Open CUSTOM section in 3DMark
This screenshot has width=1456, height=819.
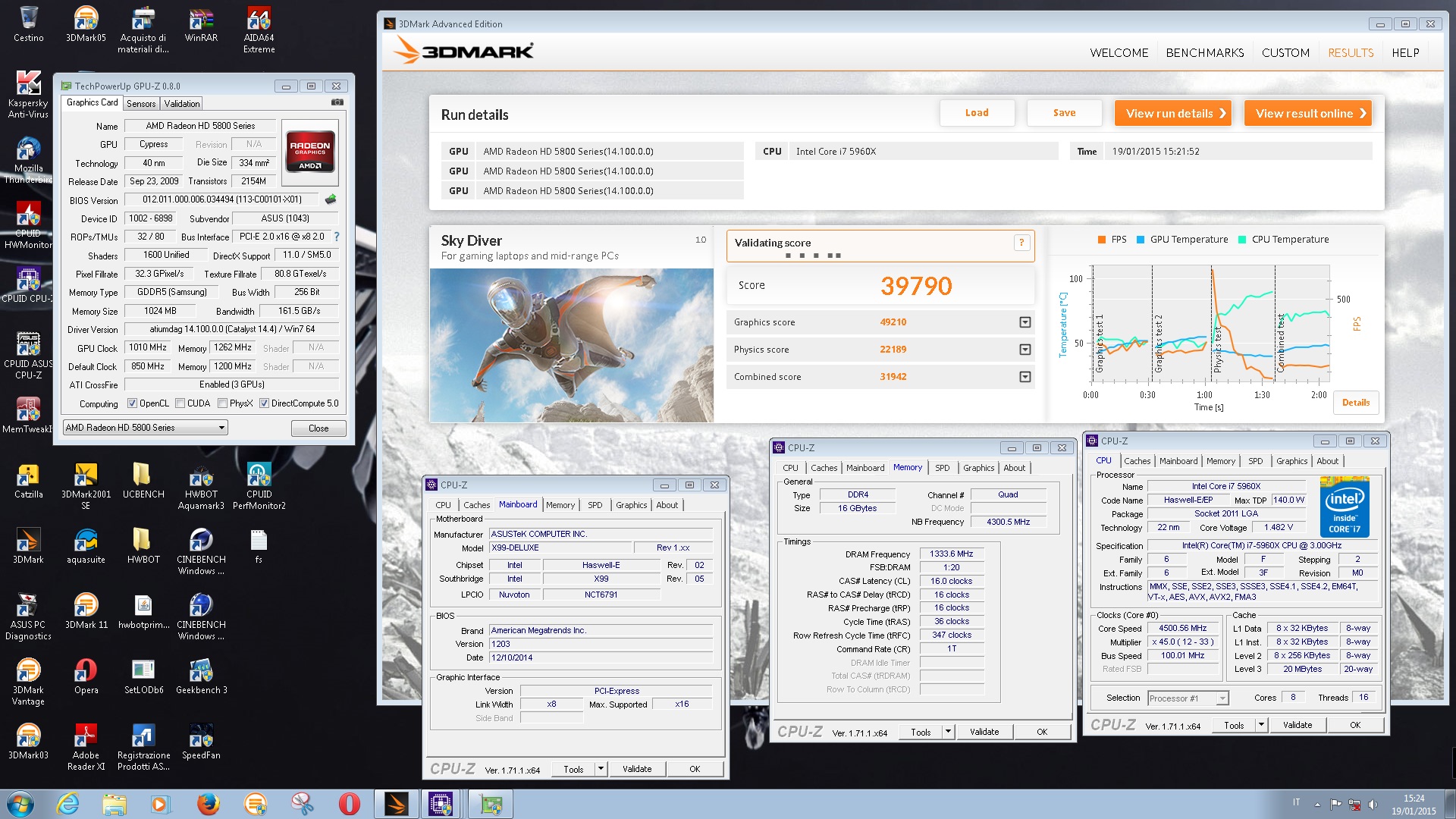point(1285,53)
